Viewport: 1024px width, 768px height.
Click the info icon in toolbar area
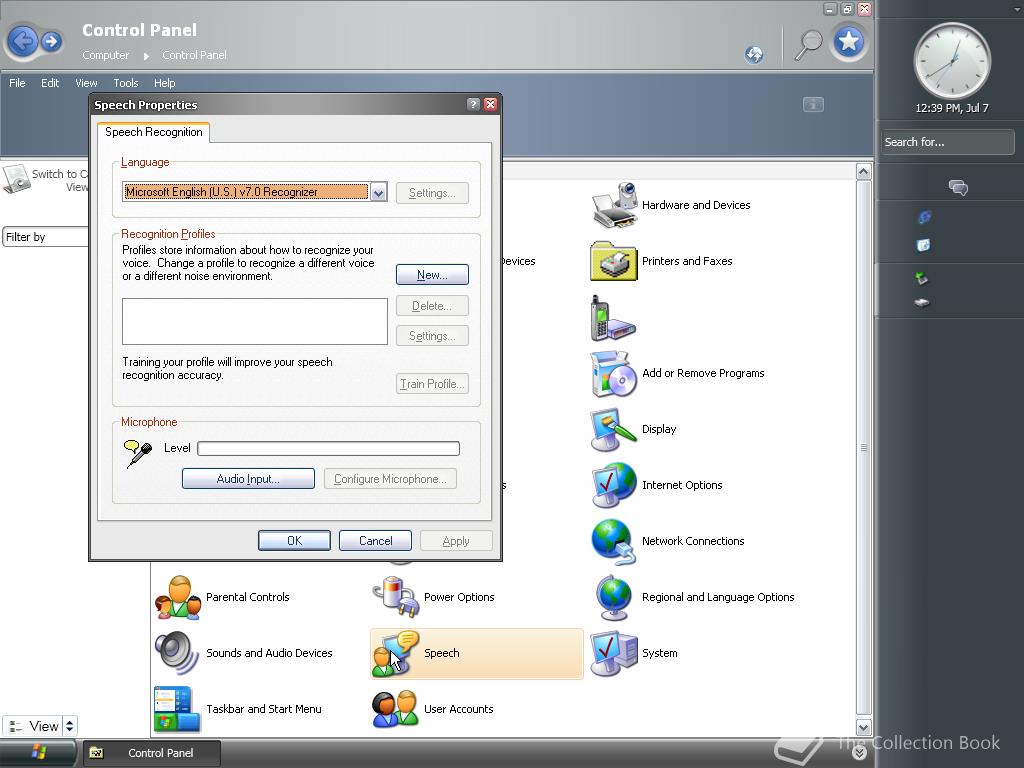point(813,104)
